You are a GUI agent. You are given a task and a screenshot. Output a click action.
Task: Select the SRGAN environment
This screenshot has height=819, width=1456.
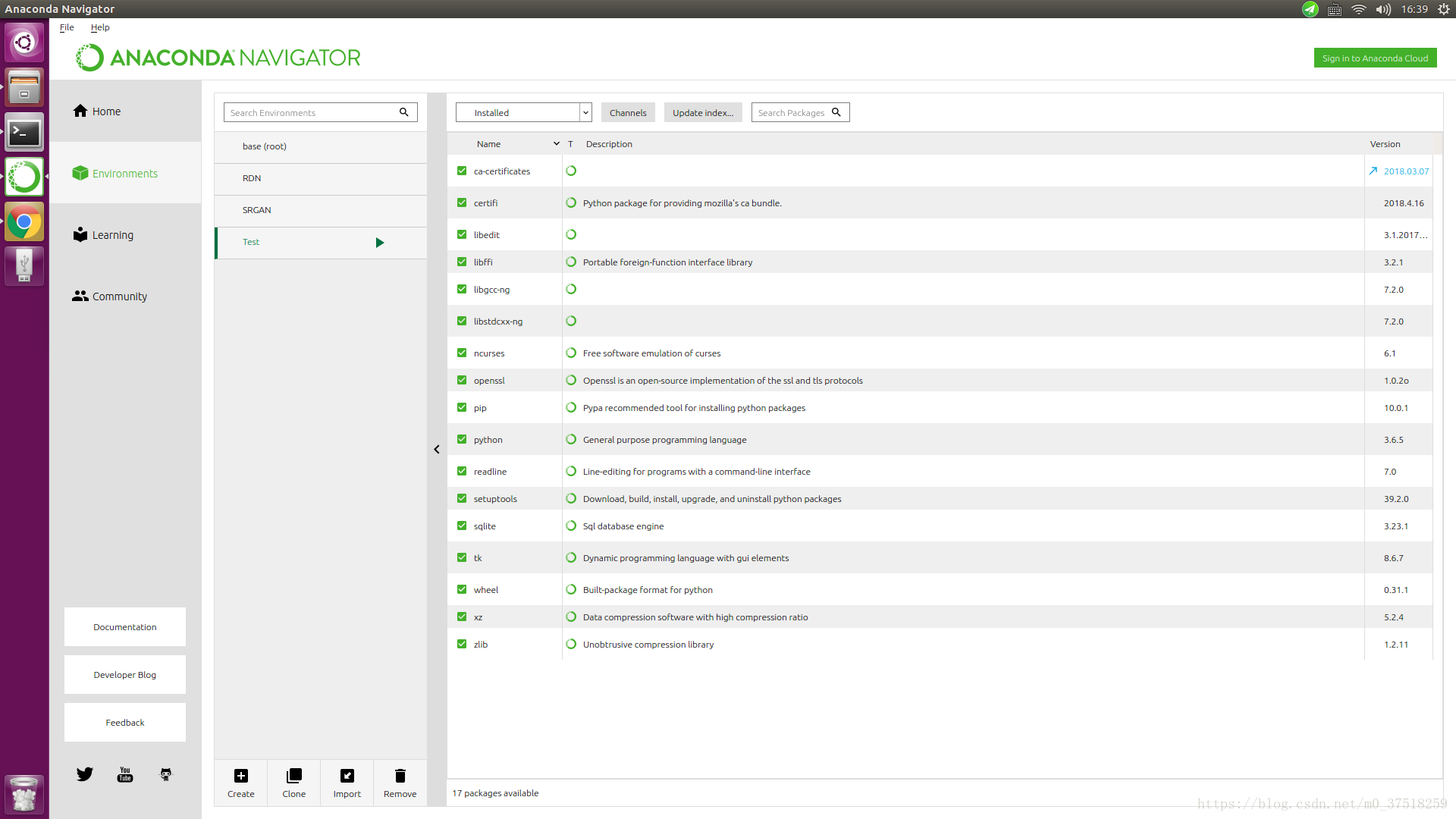(321, 210)
